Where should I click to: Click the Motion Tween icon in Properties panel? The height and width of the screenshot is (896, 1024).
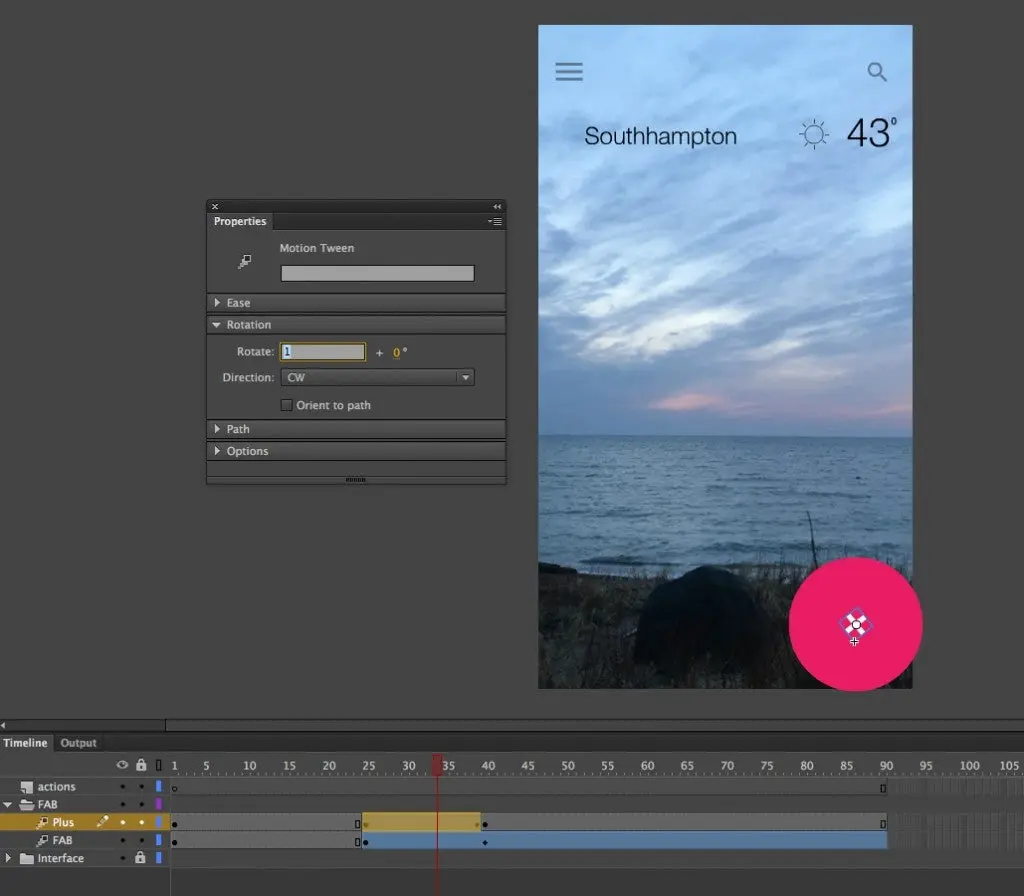pos(244,260)
